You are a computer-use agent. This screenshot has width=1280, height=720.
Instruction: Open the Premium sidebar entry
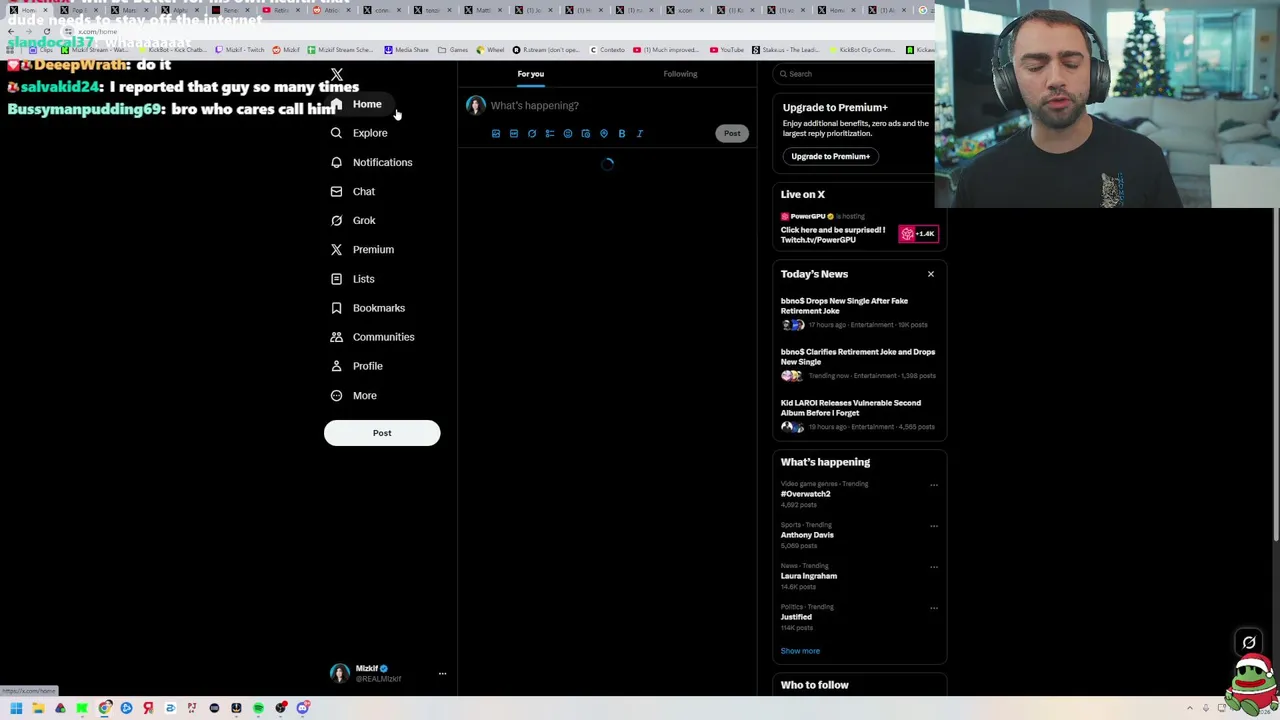(x=362, y=249)
